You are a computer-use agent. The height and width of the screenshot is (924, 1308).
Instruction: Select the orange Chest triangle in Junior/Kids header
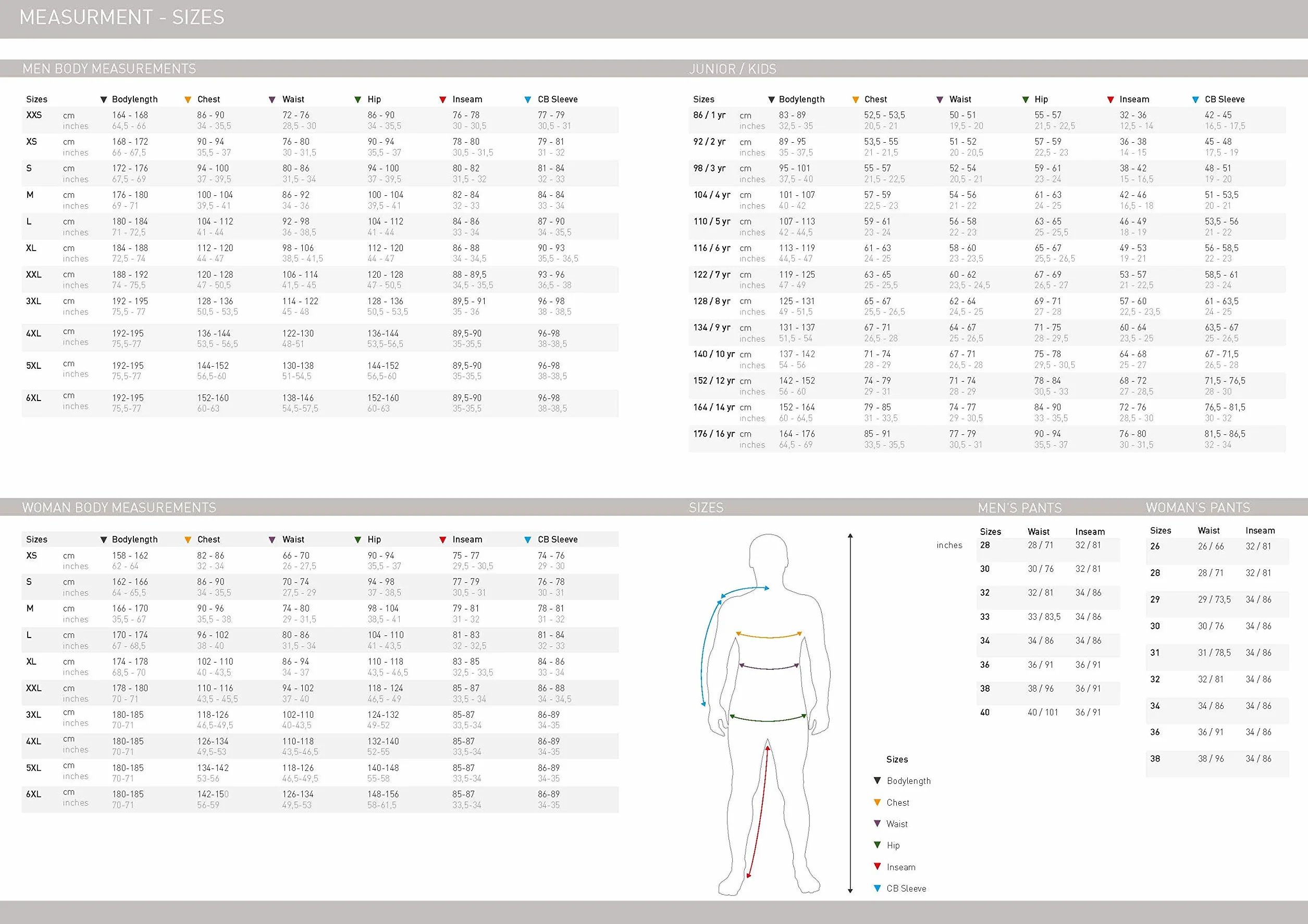pyautogui.click(x=855, y=99)
